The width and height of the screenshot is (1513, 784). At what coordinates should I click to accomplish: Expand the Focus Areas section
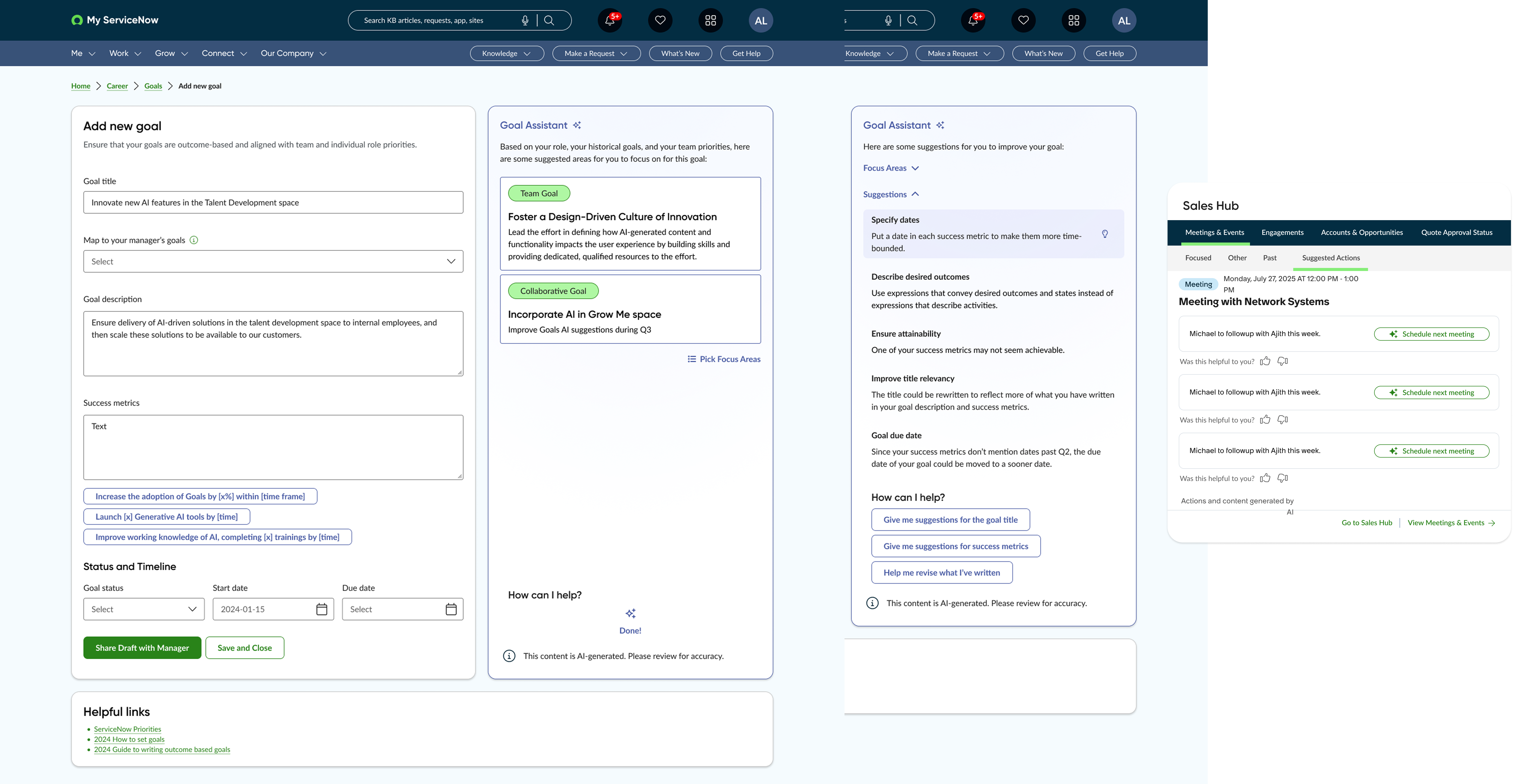coord(890,168)
